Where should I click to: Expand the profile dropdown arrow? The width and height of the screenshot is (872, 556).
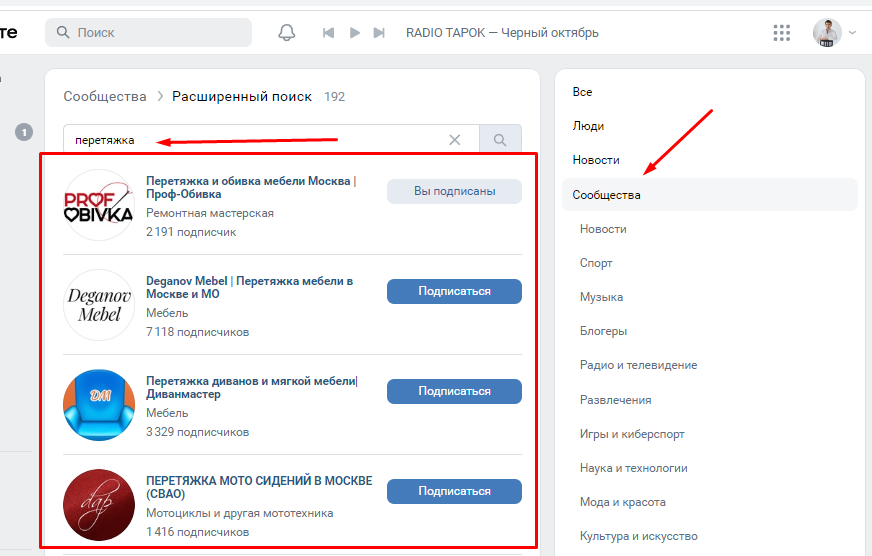tap(852, 33)
